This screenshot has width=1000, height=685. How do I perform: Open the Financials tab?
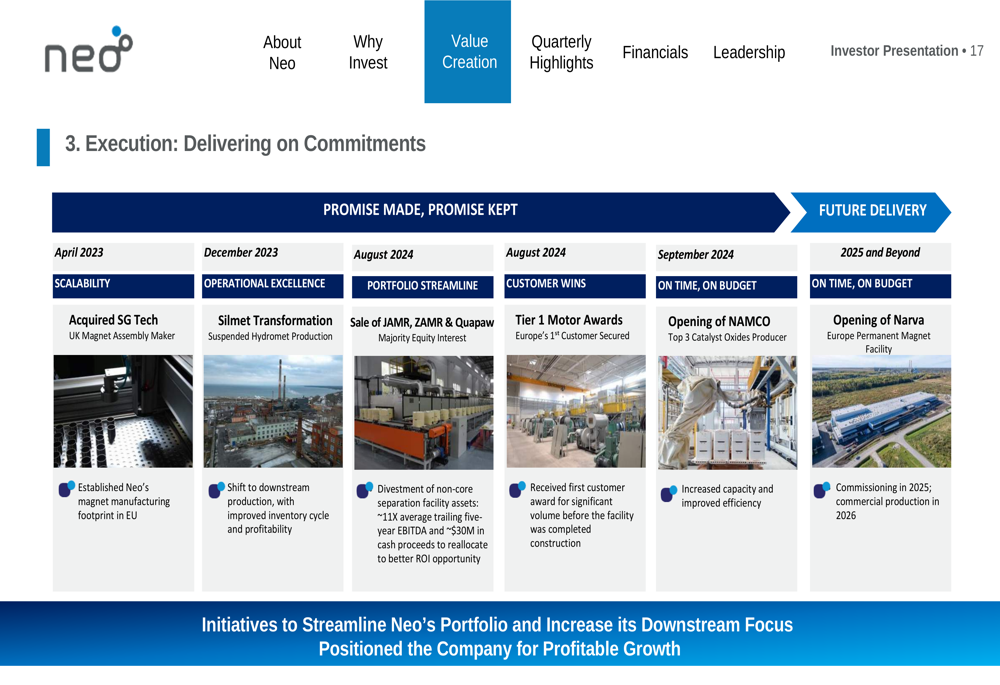[x=655, y=52]
